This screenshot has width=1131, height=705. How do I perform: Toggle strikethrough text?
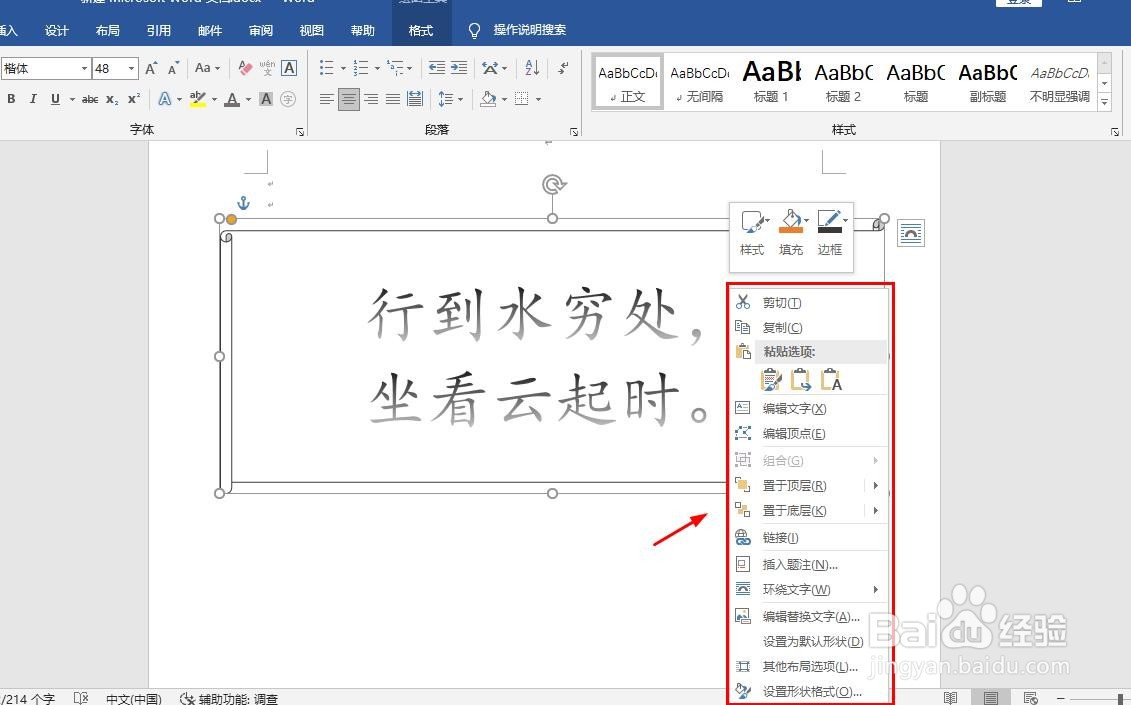[89, 99]
